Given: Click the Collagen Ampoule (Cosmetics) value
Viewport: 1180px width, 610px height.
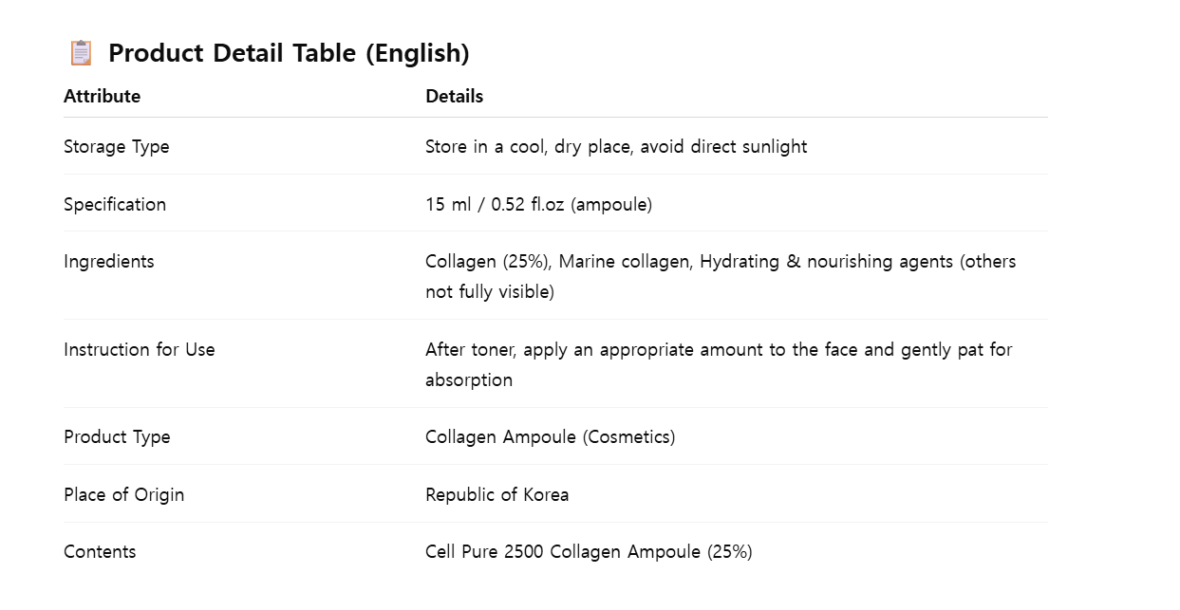Looking at the screenshot, I should click(550, 437).
